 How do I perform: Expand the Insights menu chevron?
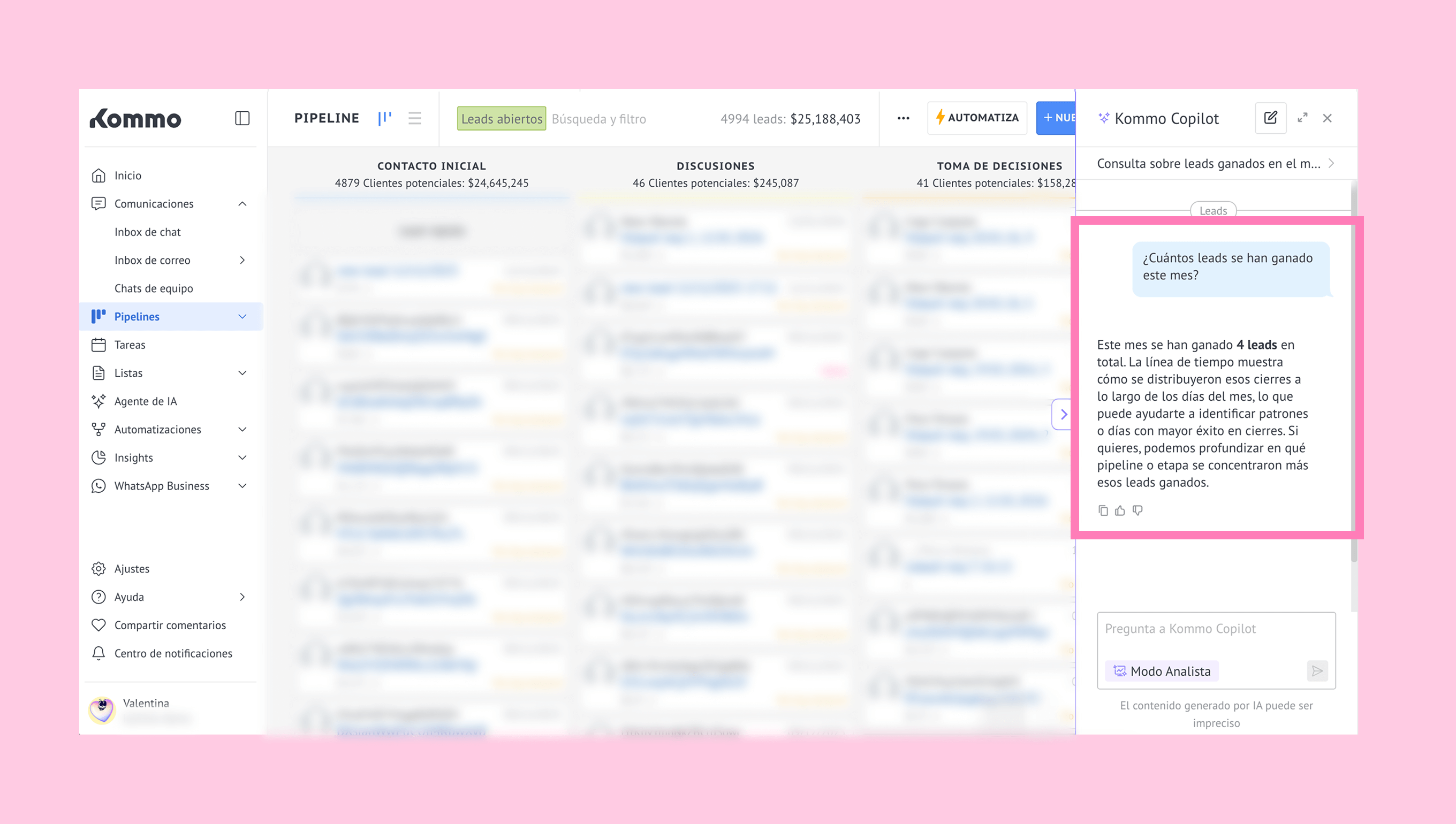tap(242, 457)
